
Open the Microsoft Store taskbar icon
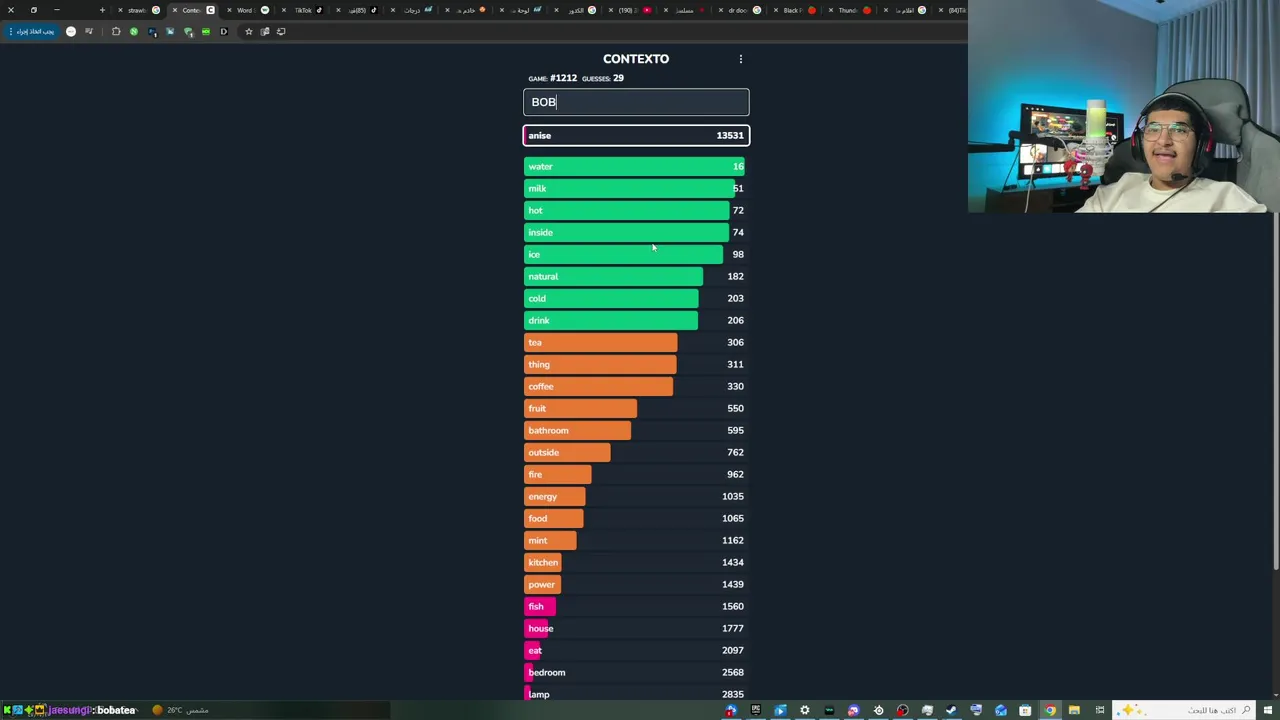pos(1025,710)
